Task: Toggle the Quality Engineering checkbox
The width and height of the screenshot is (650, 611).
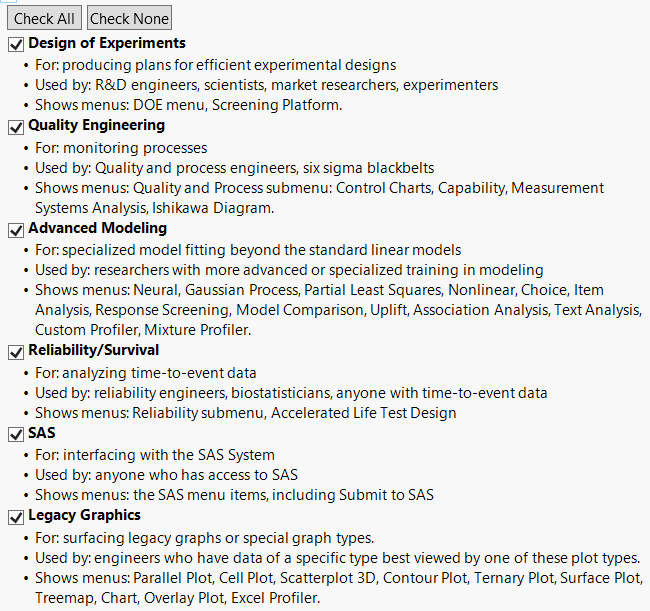Action: click(16, 127)
